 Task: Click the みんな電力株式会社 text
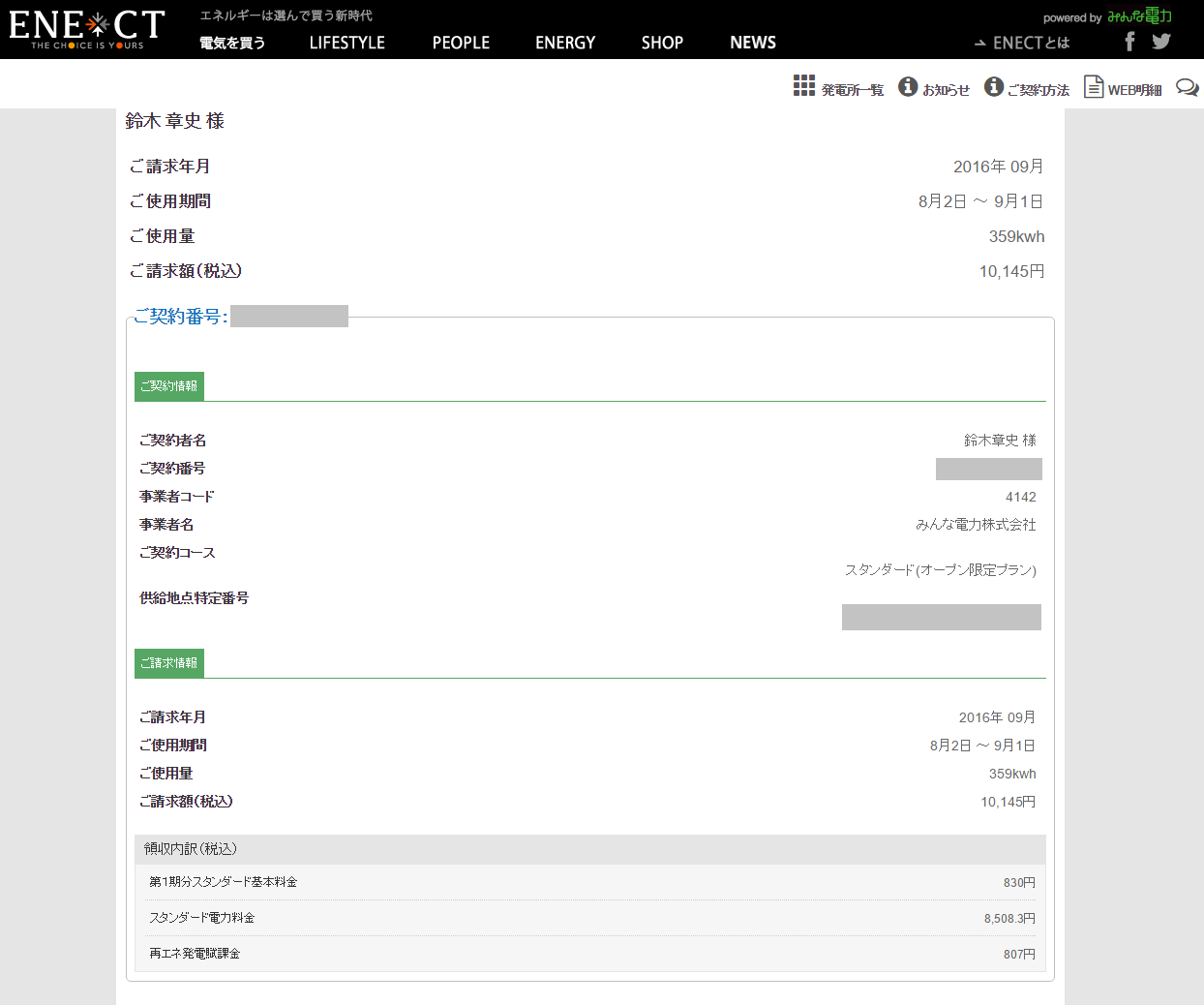tap(976, 525)
